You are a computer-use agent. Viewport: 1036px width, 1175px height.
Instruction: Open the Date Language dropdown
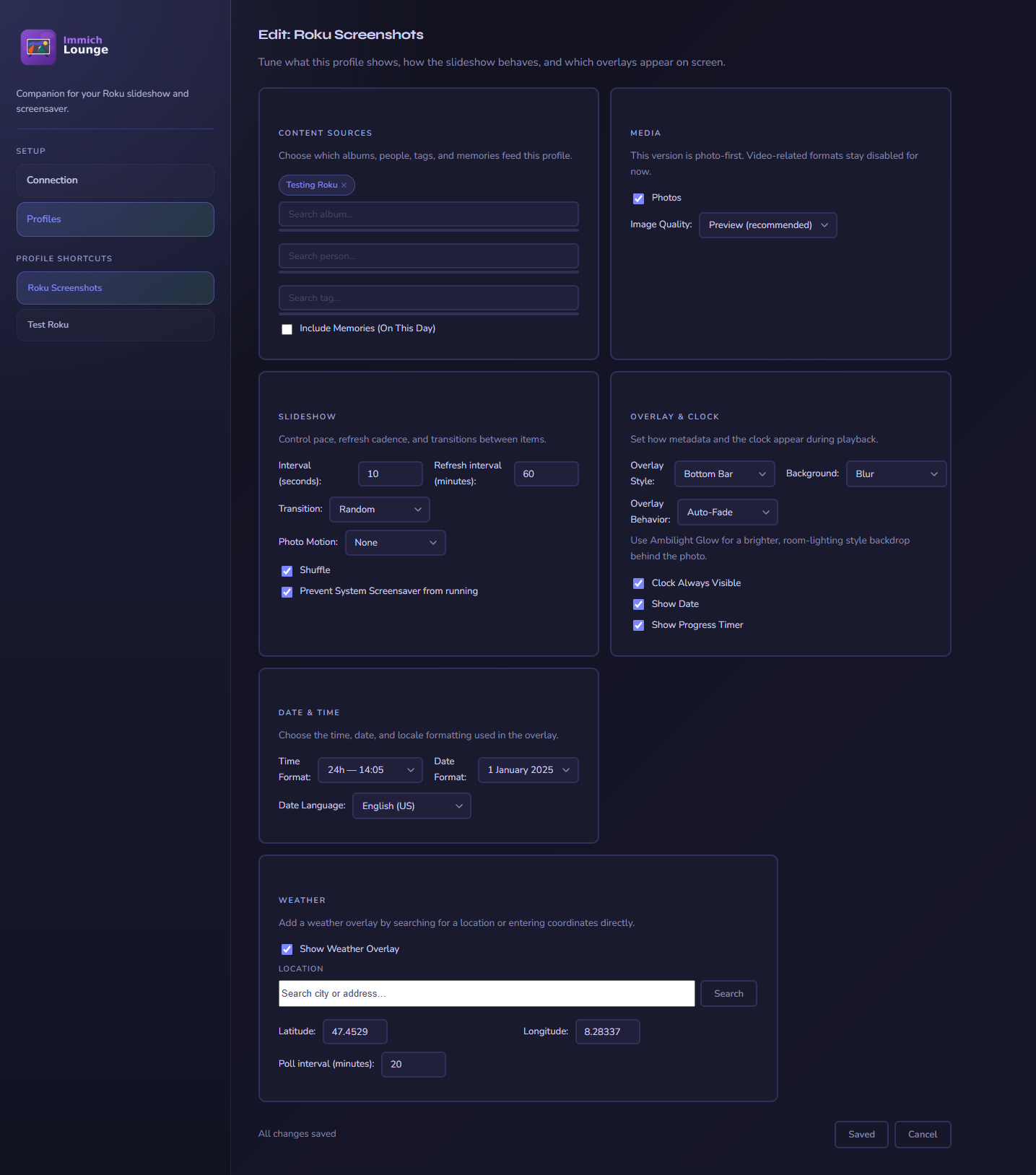pyautogui.click(x=412, y=806)
